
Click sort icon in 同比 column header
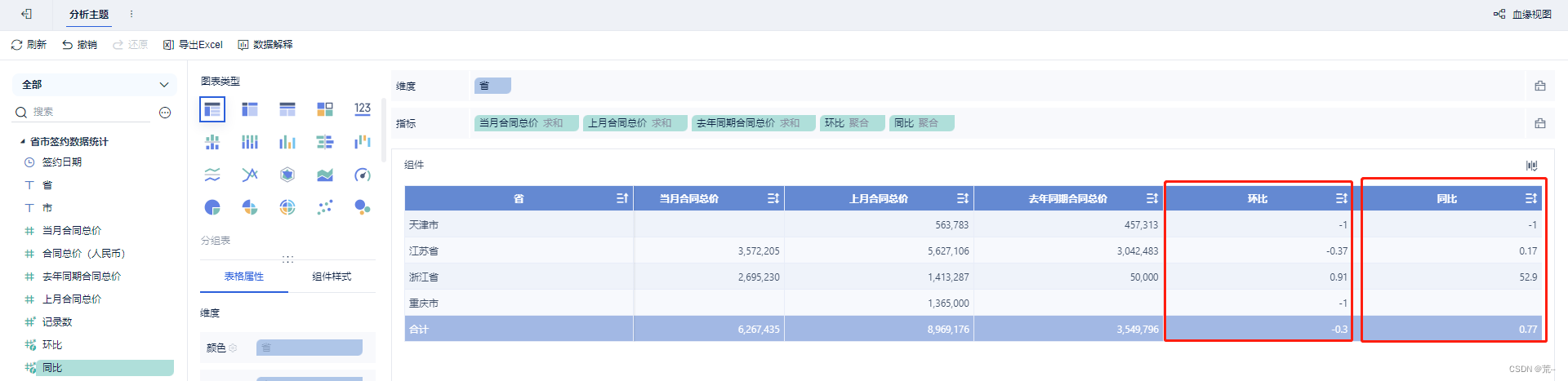point(1531,198)
